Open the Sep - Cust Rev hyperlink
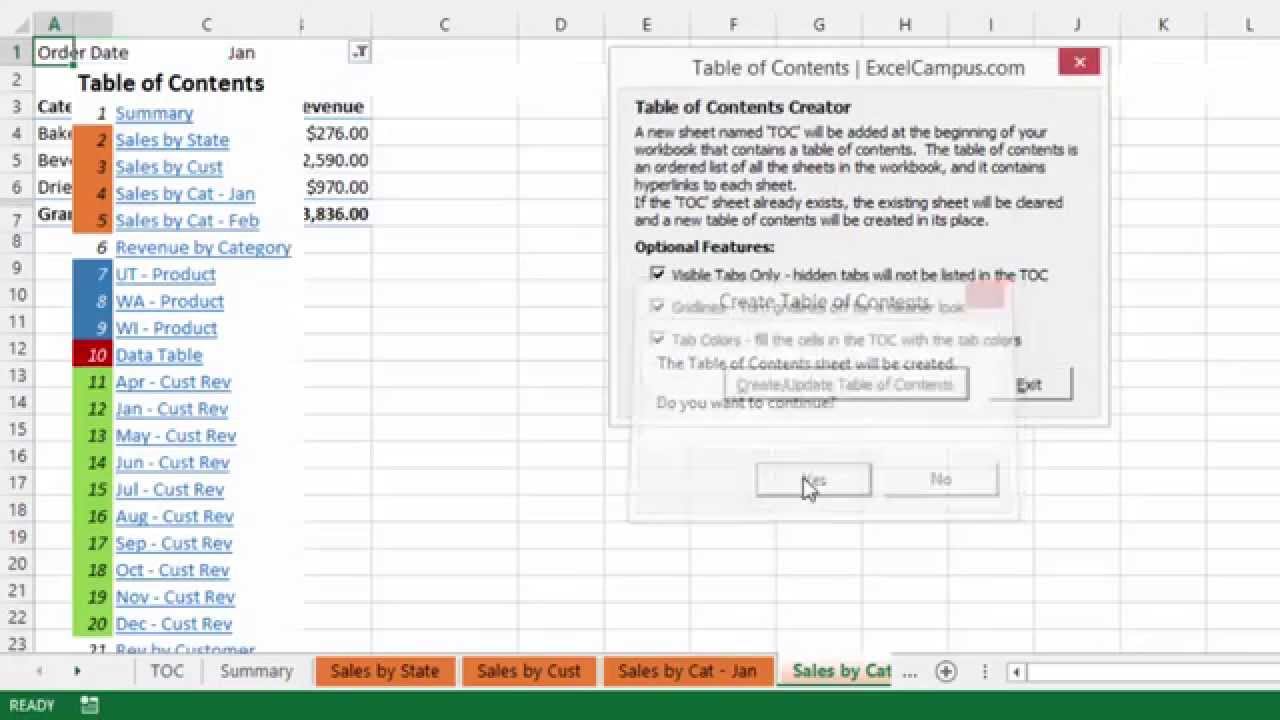Screen dimensions: 1280x720 [174, 544]
